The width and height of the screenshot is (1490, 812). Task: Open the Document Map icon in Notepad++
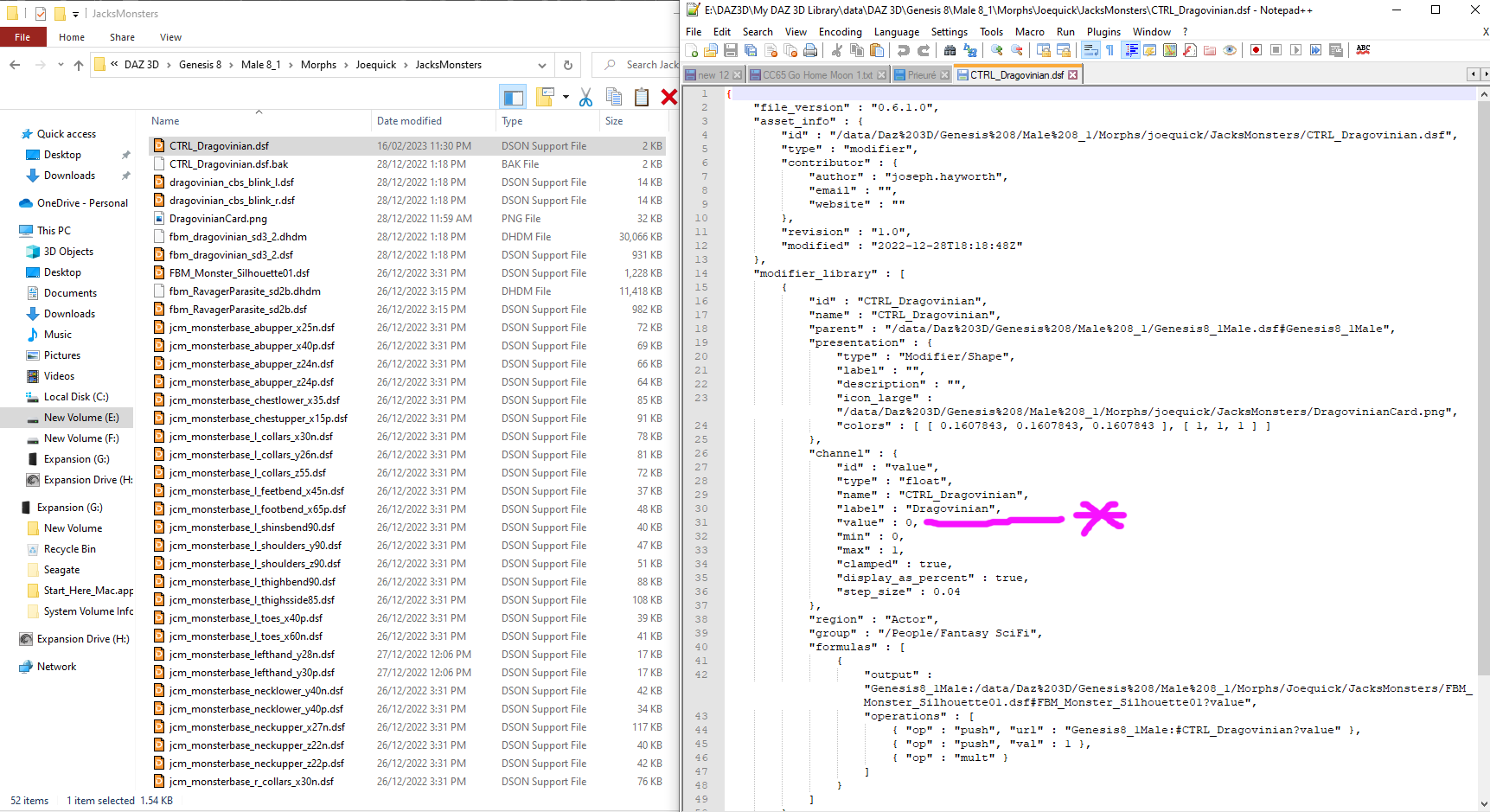tap(1170, 50)
